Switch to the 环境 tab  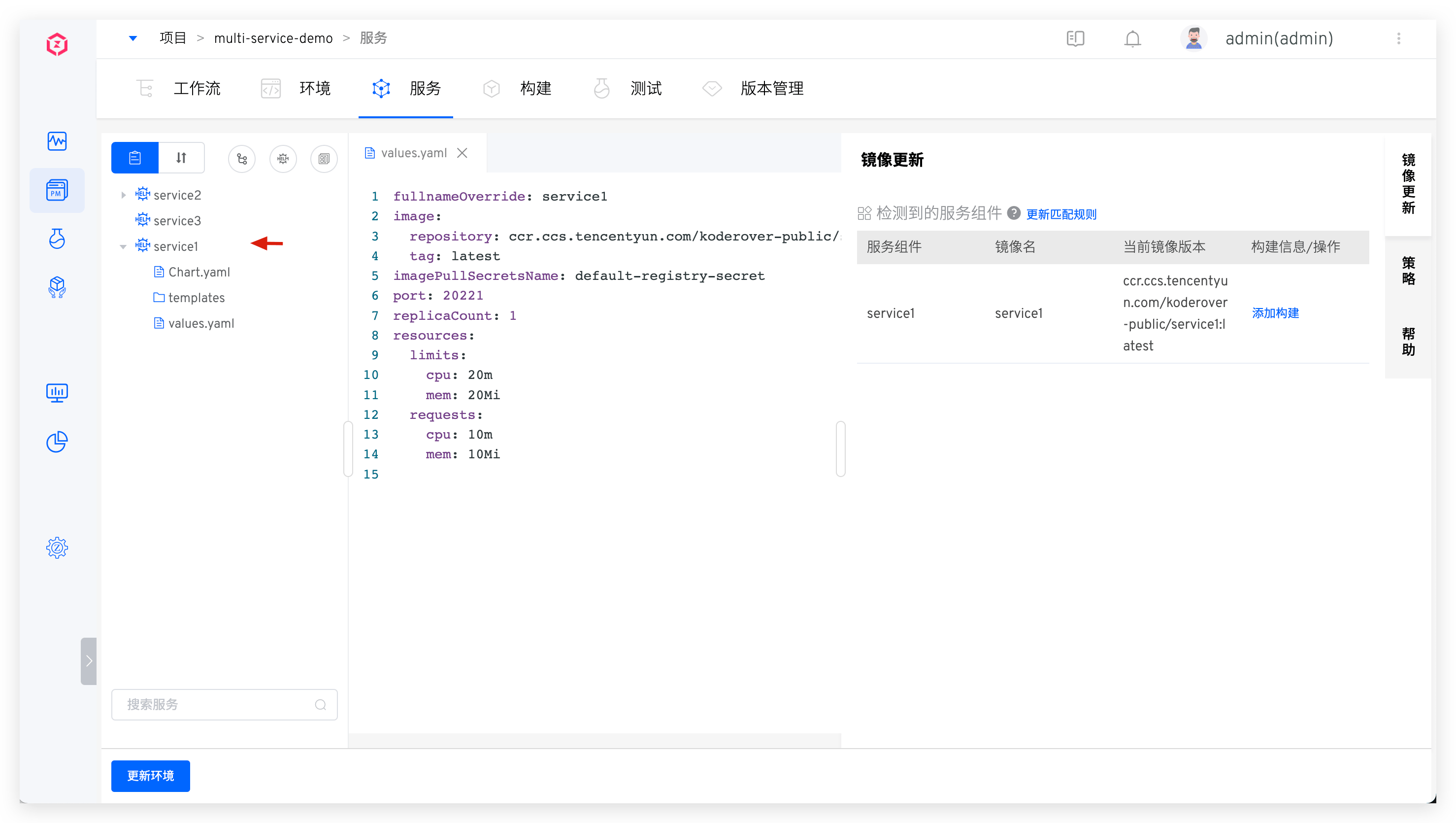(x=315, y=88)
